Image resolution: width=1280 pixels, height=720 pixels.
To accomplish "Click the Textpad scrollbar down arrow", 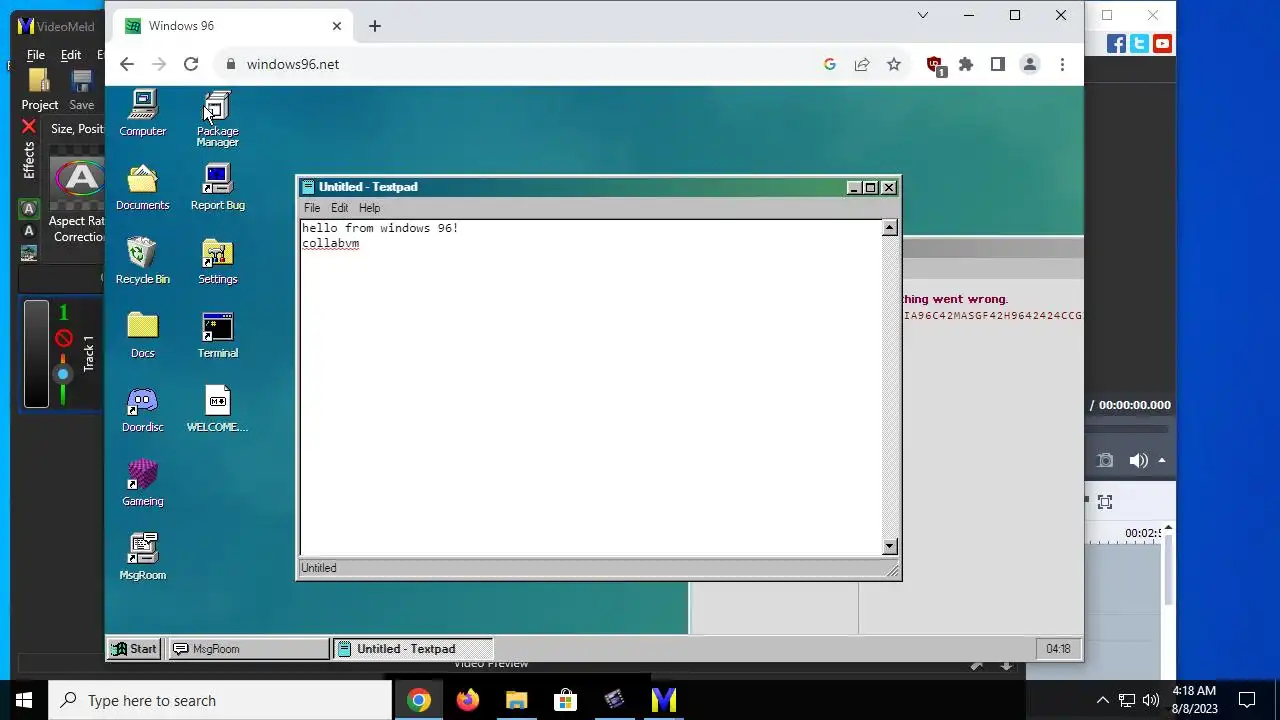I will click(x=890, y=547).
